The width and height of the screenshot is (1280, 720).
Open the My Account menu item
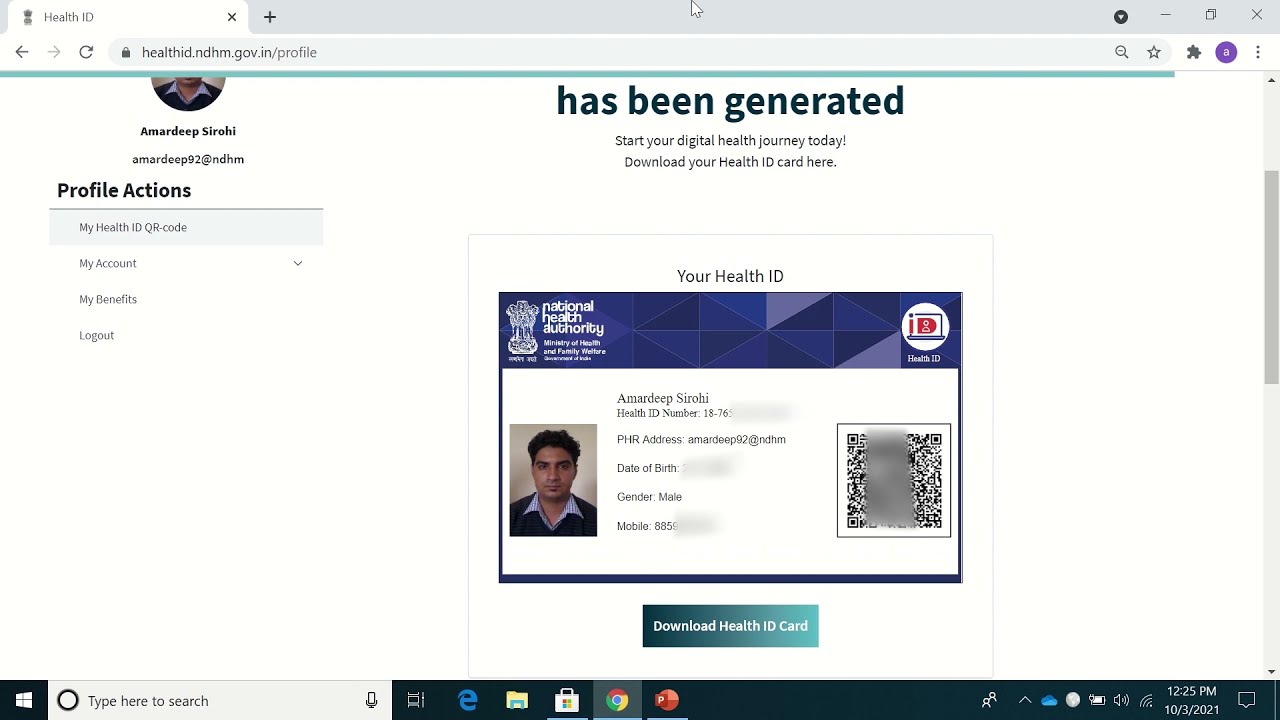pyautogui.click(x=108, y=263)
